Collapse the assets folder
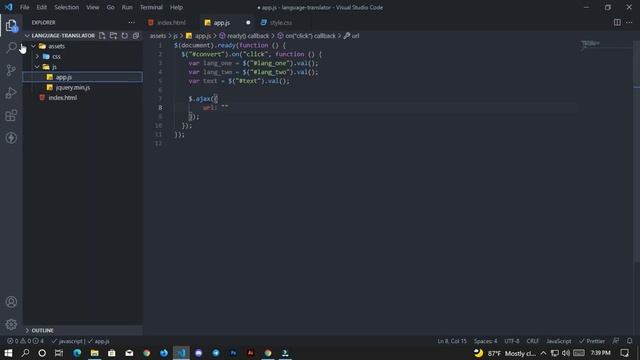The height and width of the screenshot is (360, 640). [34, 46]
